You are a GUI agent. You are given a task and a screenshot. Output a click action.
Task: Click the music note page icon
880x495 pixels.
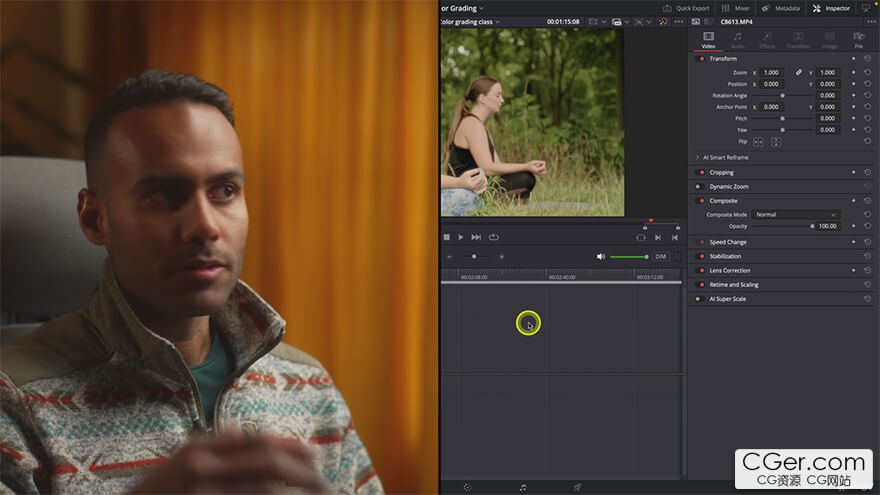[522, 488]
